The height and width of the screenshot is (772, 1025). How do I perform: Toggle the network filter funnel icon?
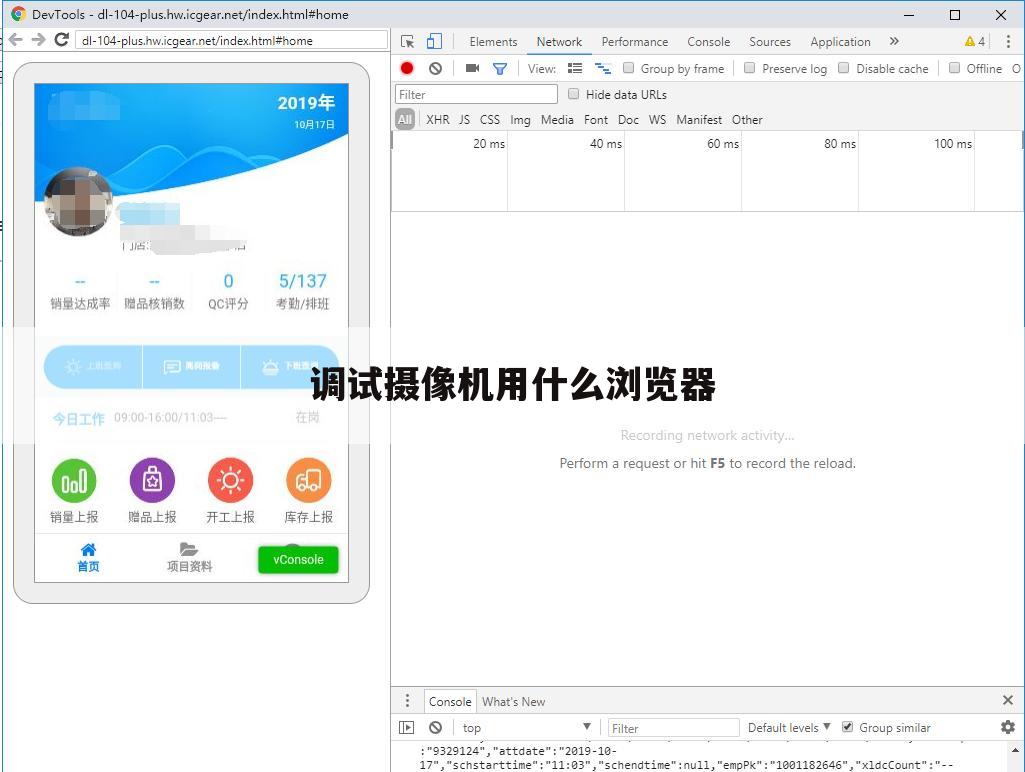pos(500,69)
